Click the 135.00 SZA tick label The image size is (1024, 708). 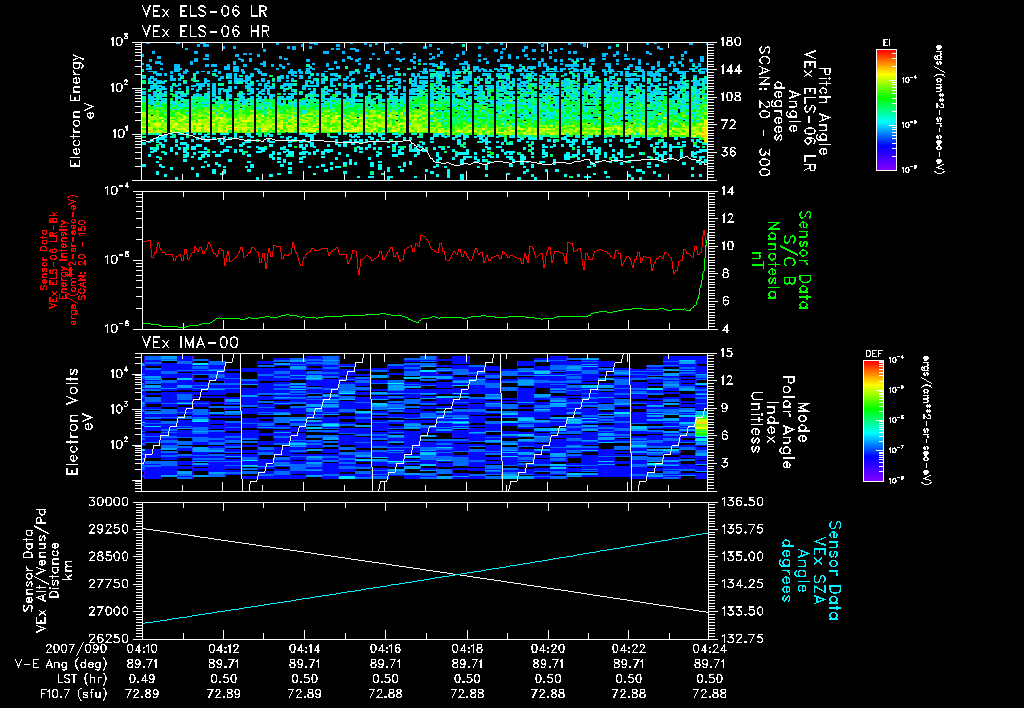pyautogui.click(x=741, y=556)
